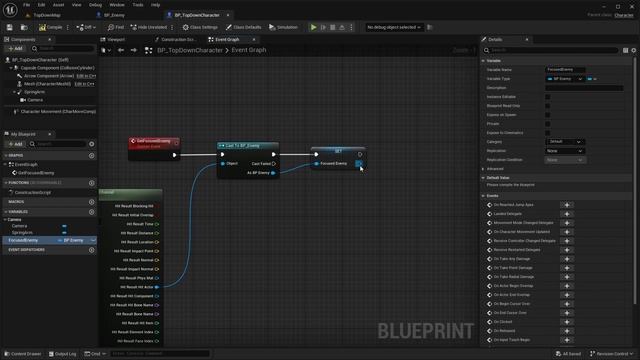The image size is (640, 360).
Task: Expand the Advanced section in Details
Action: [x=483, y=169]
